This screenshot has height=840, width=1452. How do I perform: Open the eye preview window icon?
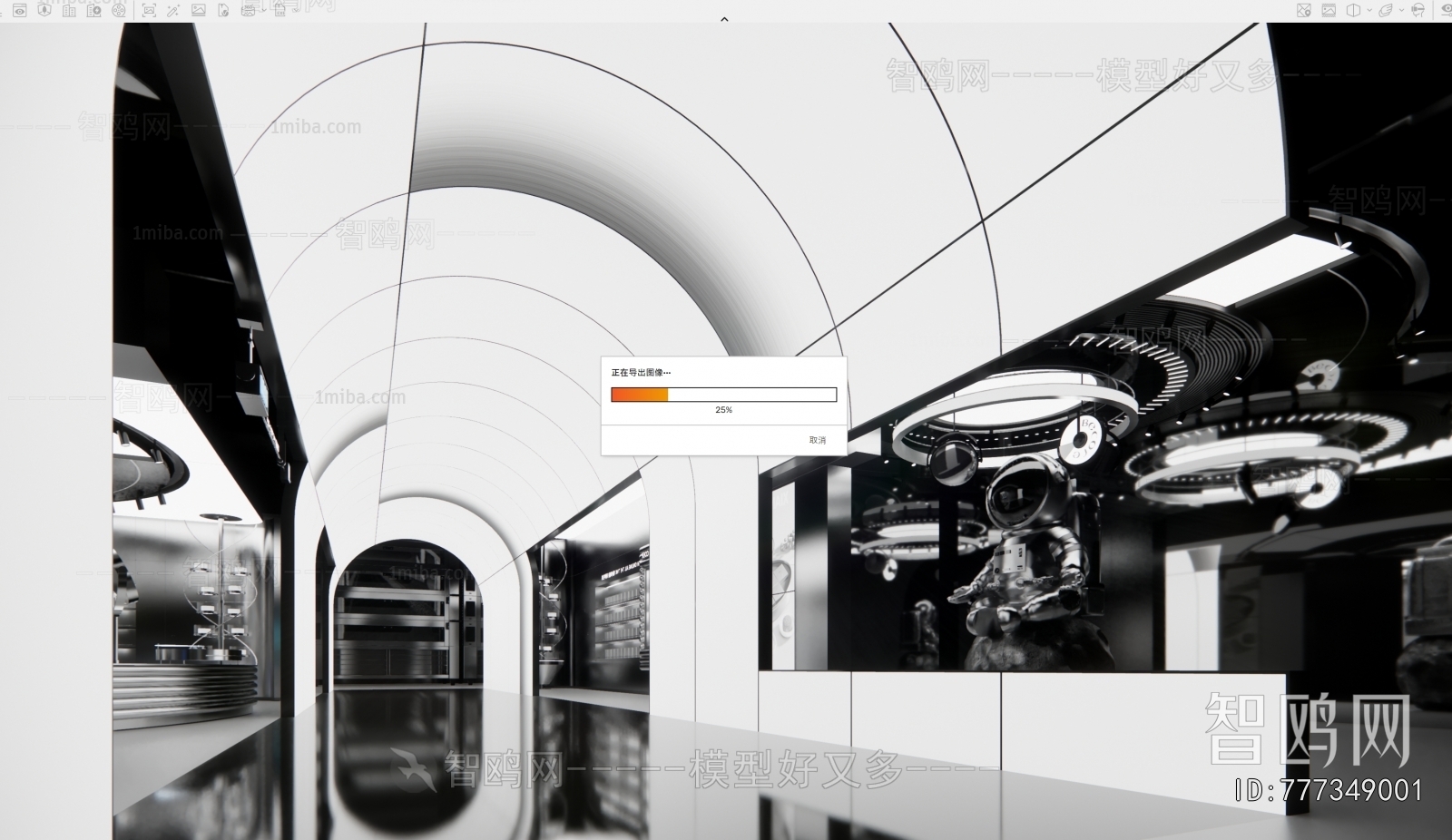pyautogui.click(x=19, y=10)
